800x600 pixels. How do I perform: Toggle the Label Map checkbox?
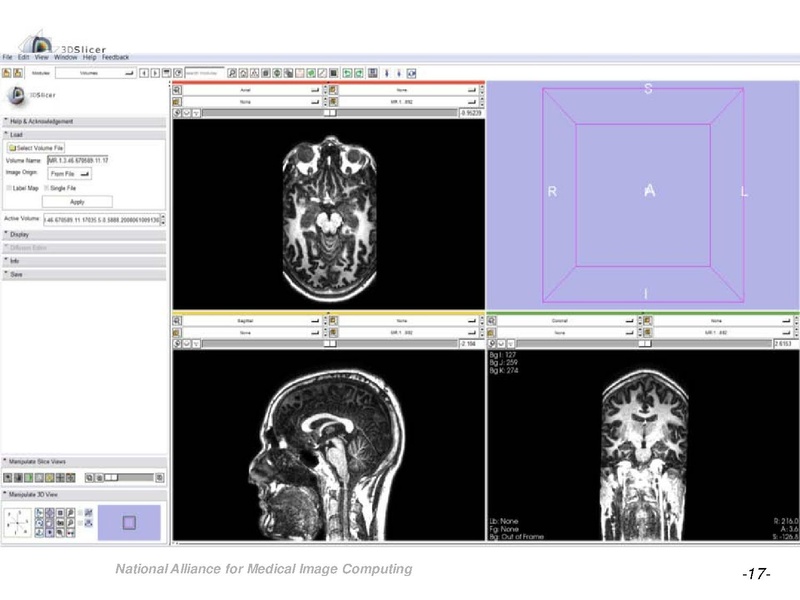tap(9, 188)
